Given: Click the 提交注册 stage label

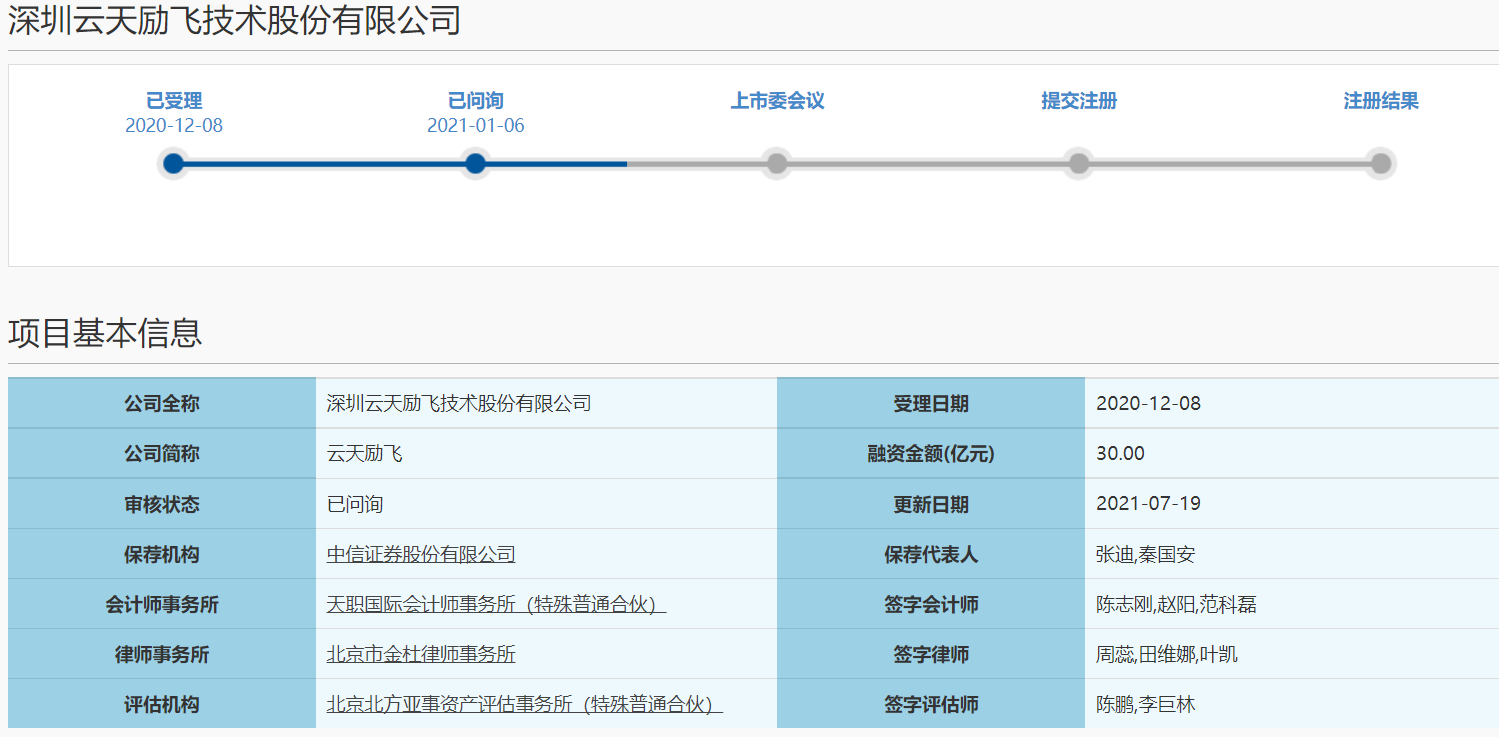Looking at the screenshot, I should pos(1079,101).
